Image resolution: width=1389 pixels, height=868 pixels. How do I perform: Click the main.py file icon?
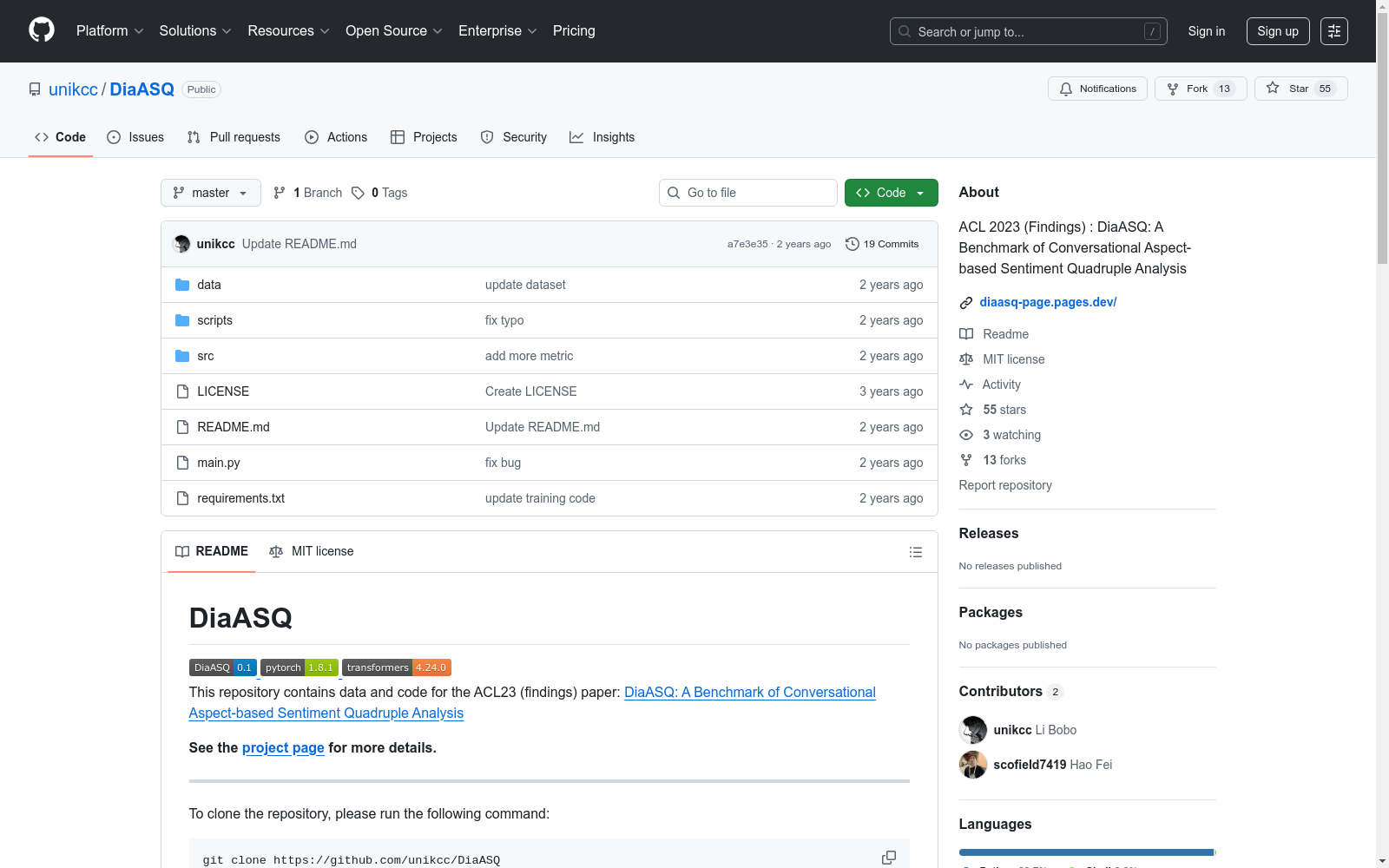[x=182, y=463]
